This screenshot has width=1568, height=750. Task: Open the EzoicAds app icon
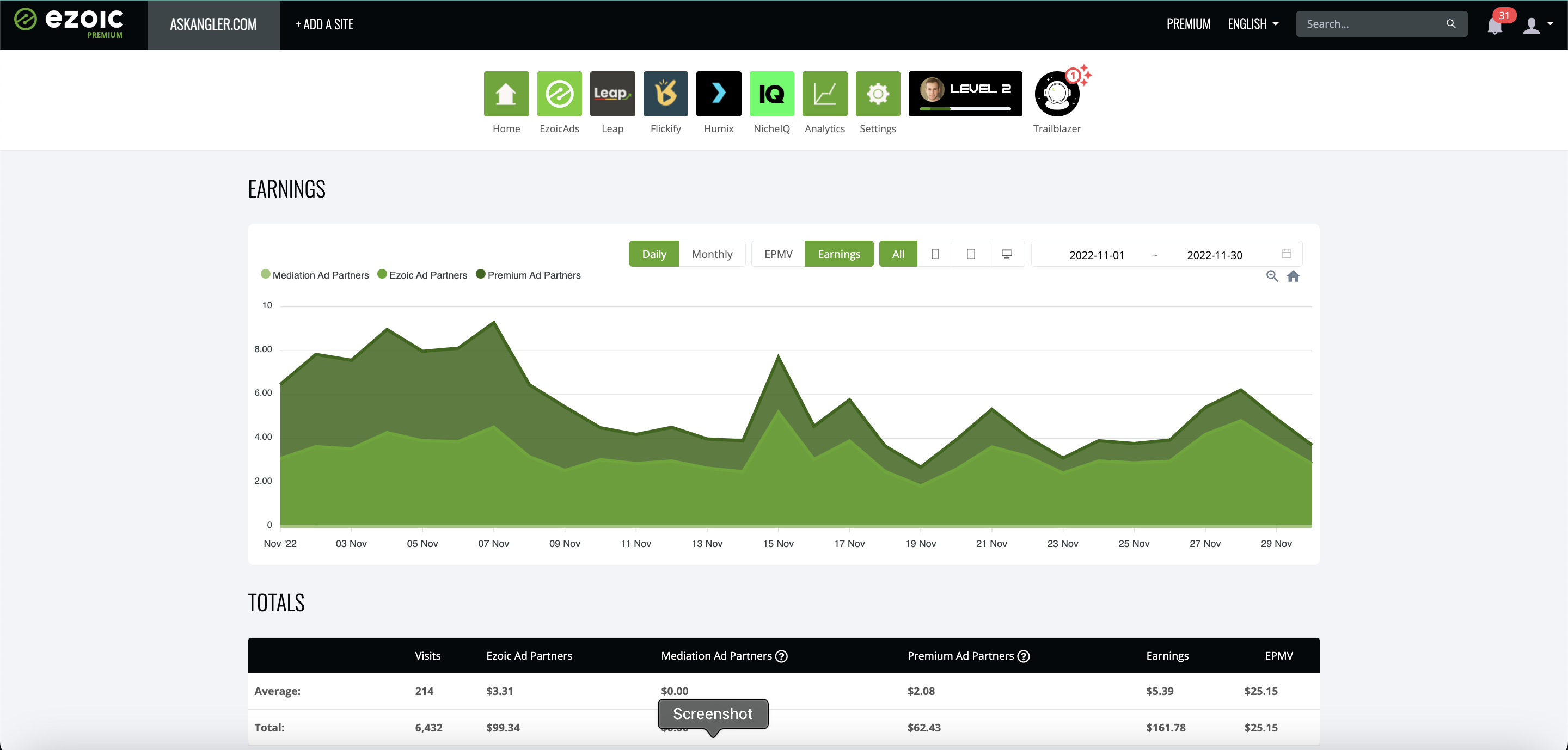(x=559, y=94)
